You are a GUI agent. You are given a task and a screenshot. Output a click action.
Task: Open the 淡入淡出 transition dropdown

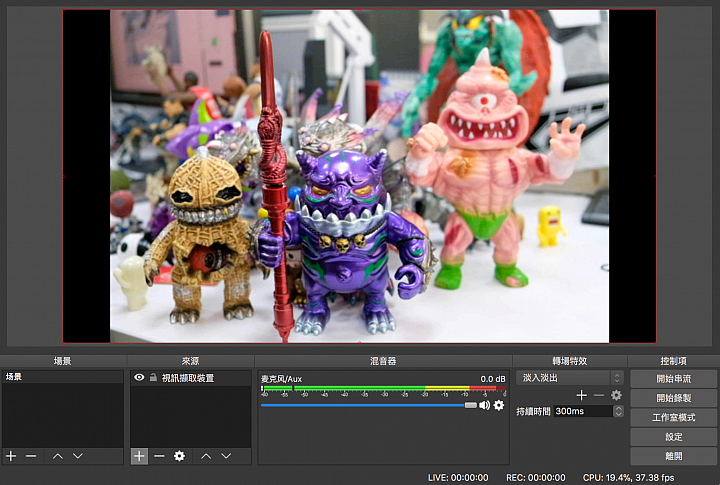coord(570,378)
